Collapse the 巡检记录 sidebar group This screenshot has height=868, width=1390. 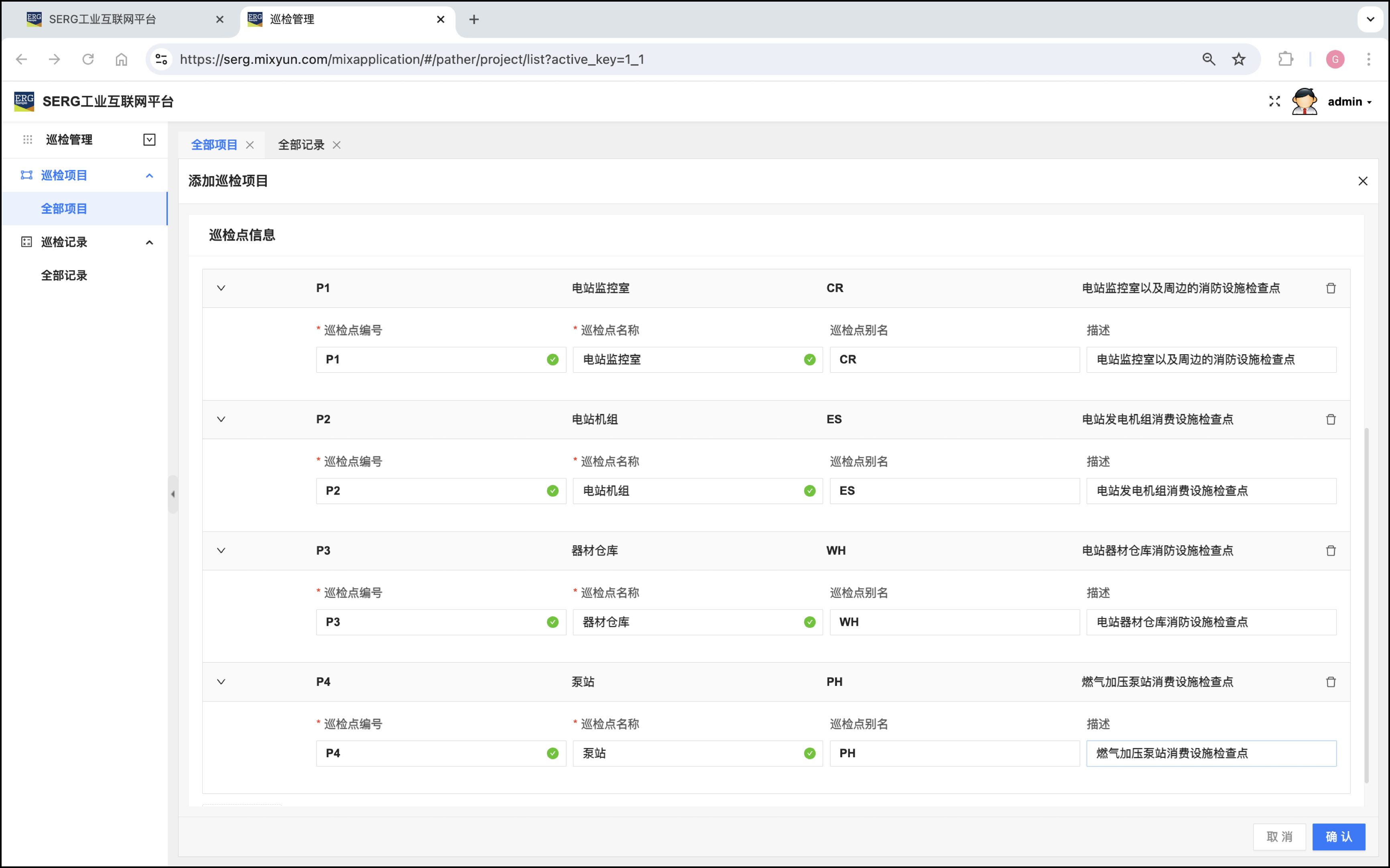click(x=149, y=242)
